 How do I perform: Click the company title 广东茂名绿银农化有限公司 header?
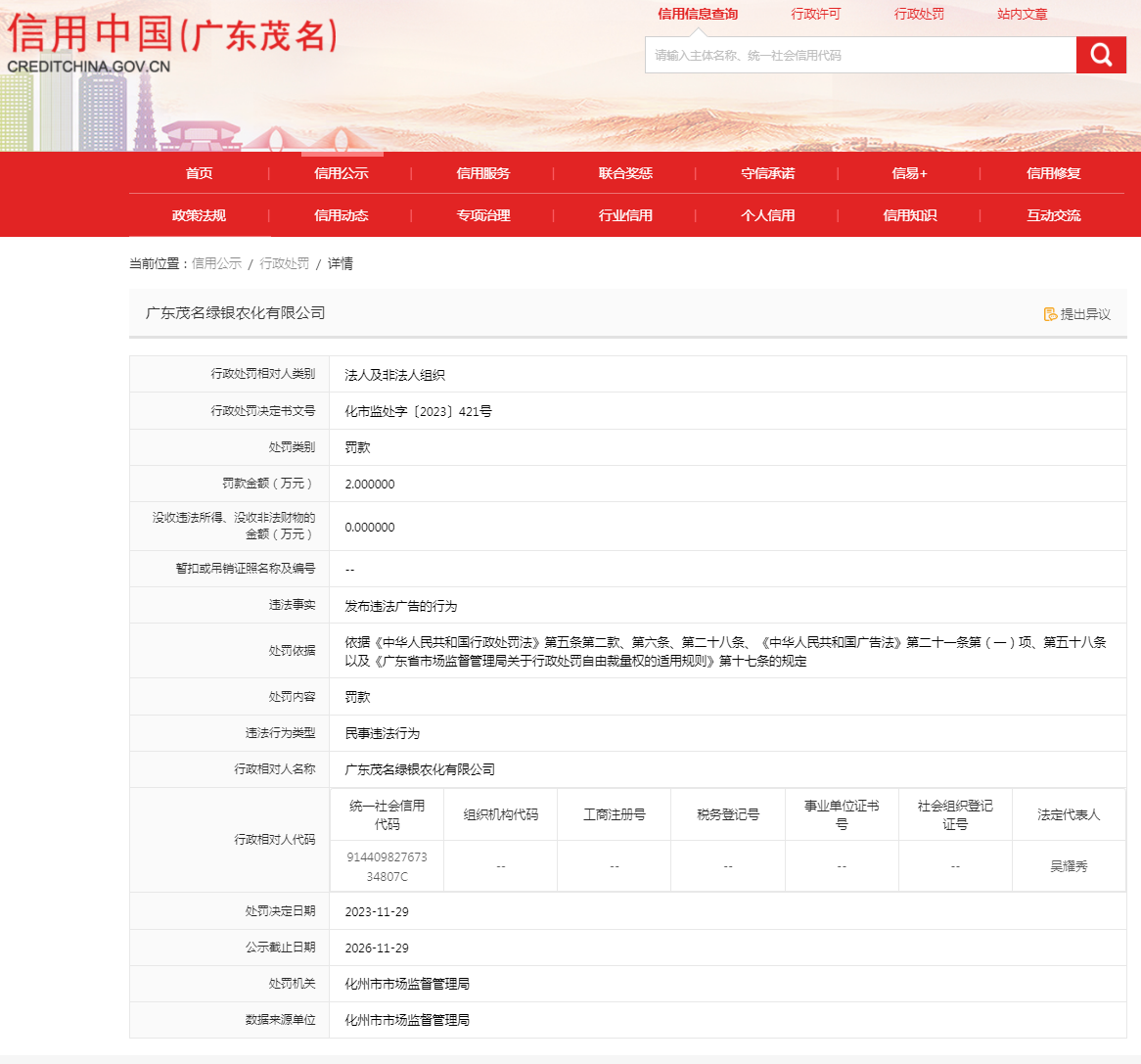[235, 313]
